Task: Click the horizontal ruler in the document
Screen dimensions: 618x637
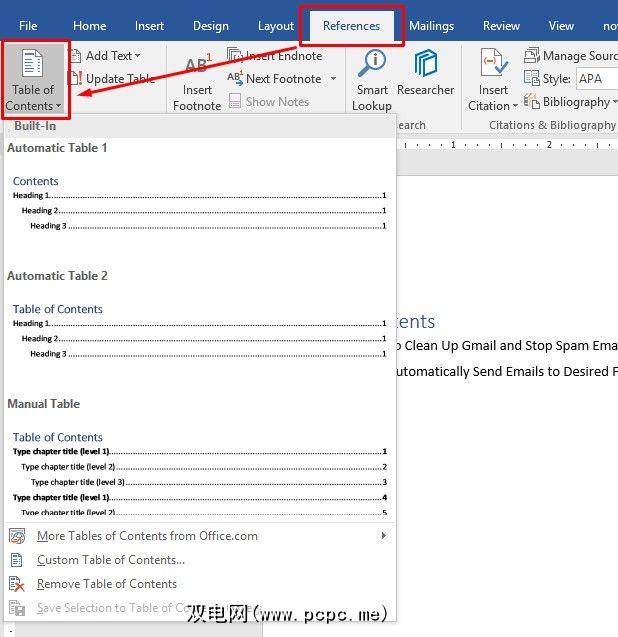Action: [507, 145]
